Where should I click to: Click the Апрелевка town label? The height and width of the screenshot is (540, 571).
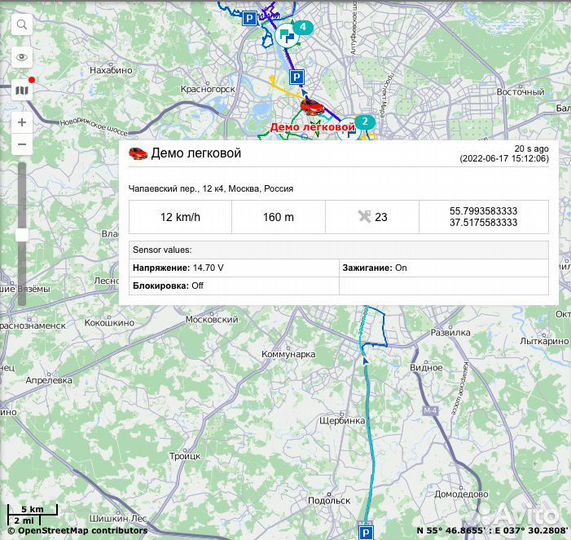pos(49,381)
